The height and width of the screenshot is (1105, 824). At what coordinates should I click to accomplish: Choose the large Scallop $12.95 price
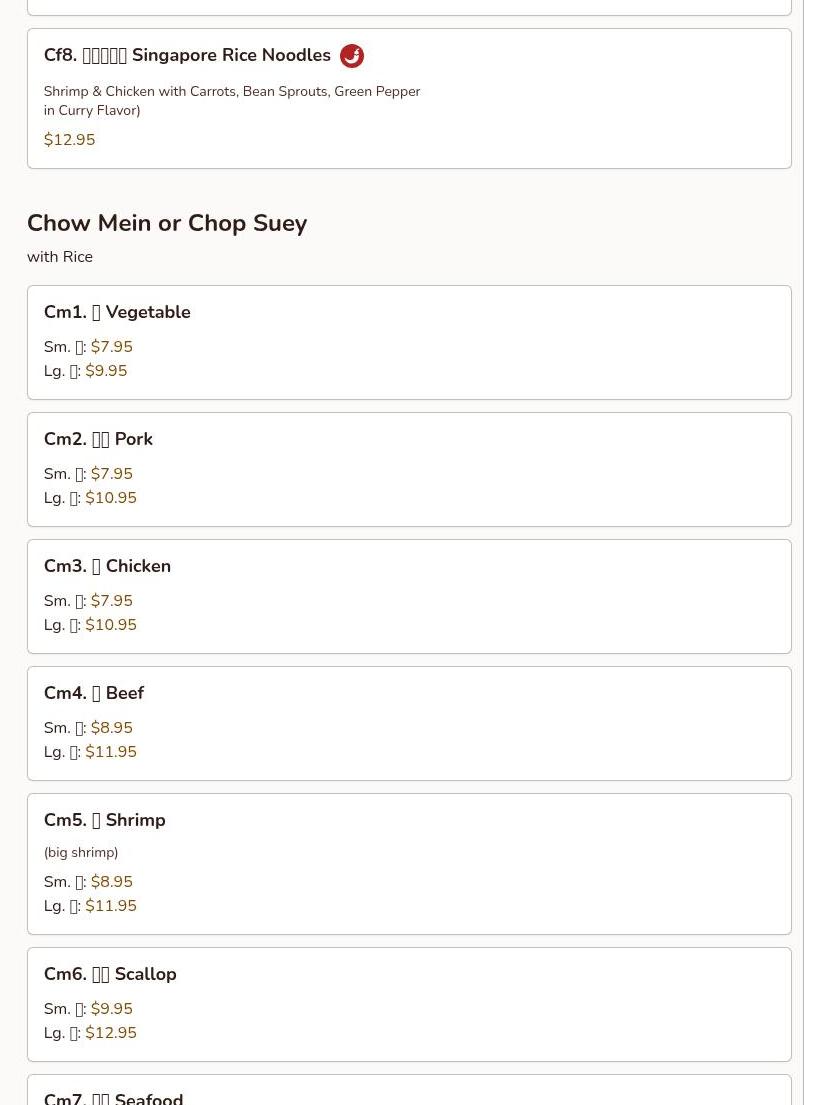tap(110, 1033)
